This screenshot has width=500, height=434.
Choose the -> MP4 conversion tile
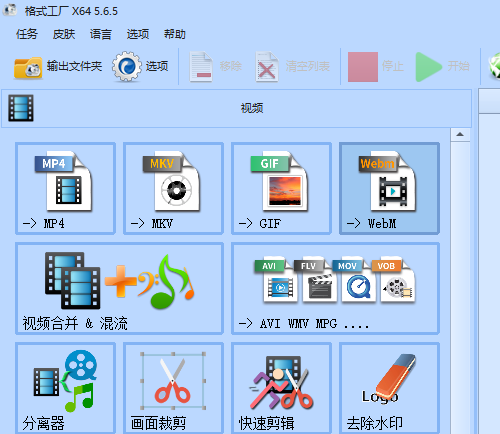pyautogui.click(x=65, y=188)
